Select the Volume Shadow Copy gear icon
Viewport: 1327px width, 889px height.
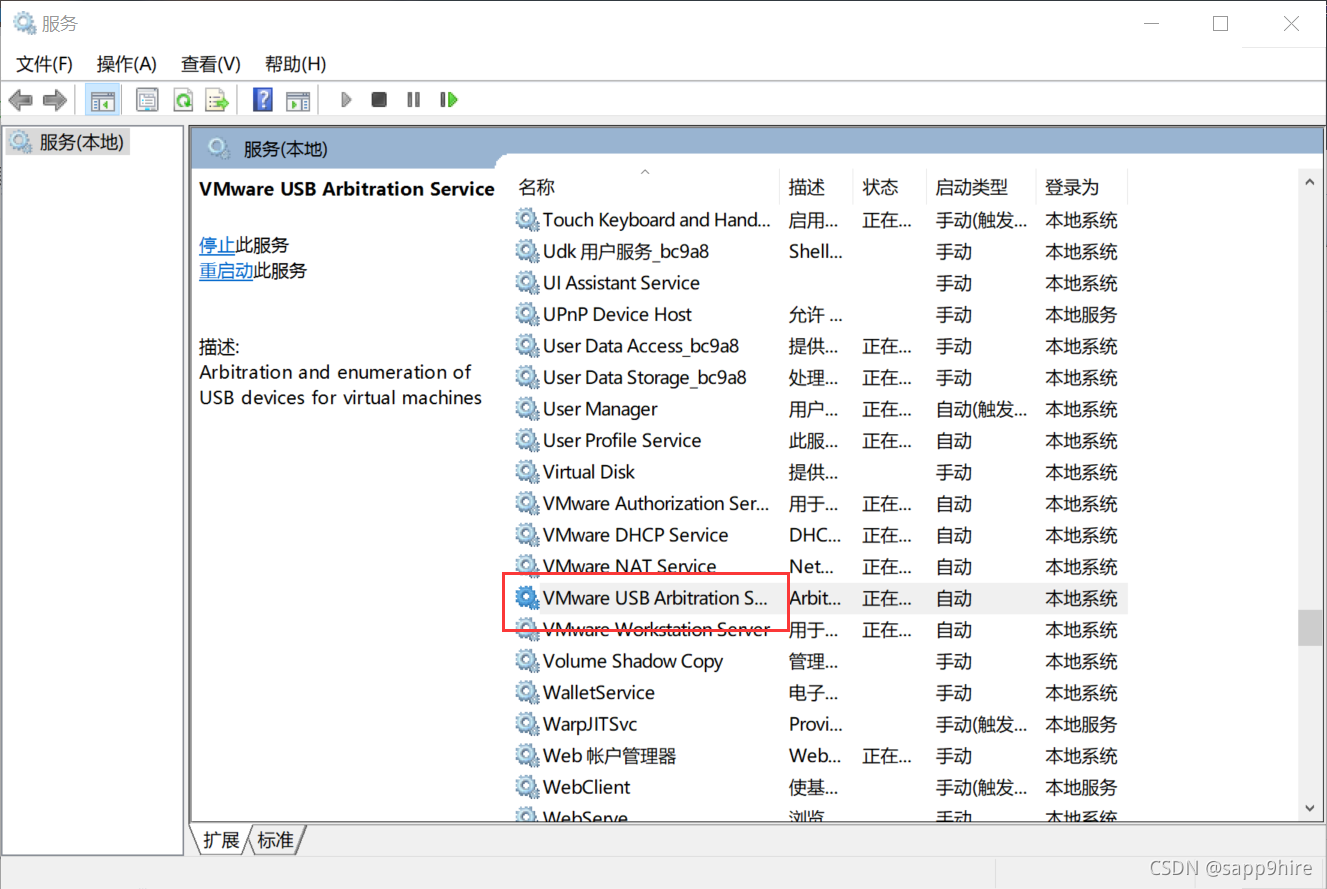coord(527,661)
